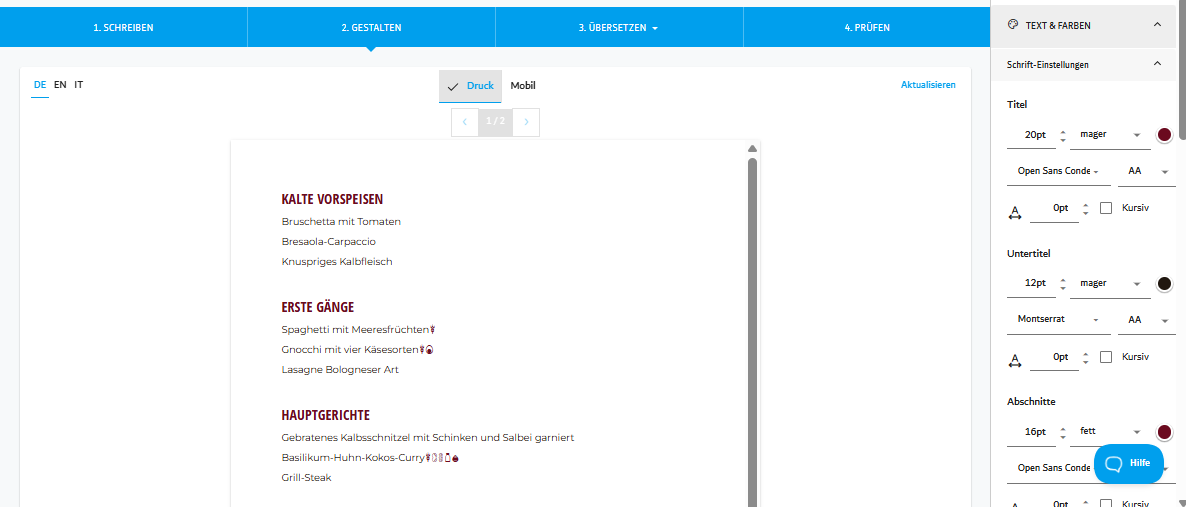1186x507 pixels.
Task: Collapse the TEXT & FARBEN panel
Action: click(1157, 25)
